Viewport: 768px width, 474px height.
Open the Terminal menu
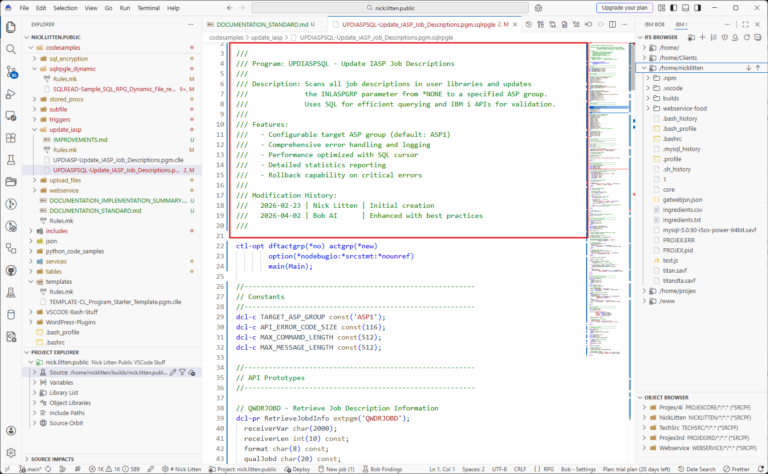pos(148,8)
